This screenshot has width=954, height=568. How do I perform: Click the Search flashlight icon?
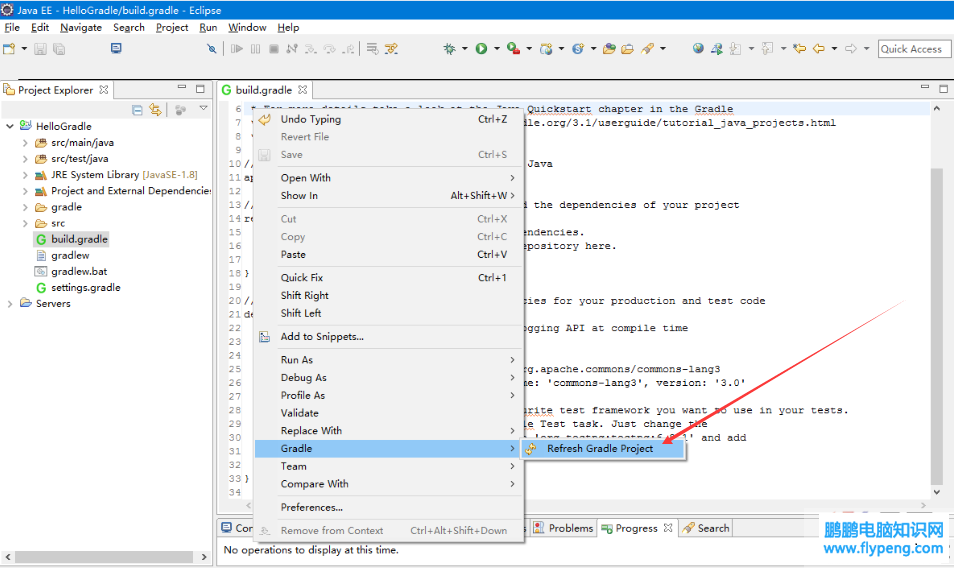(647, 49)
